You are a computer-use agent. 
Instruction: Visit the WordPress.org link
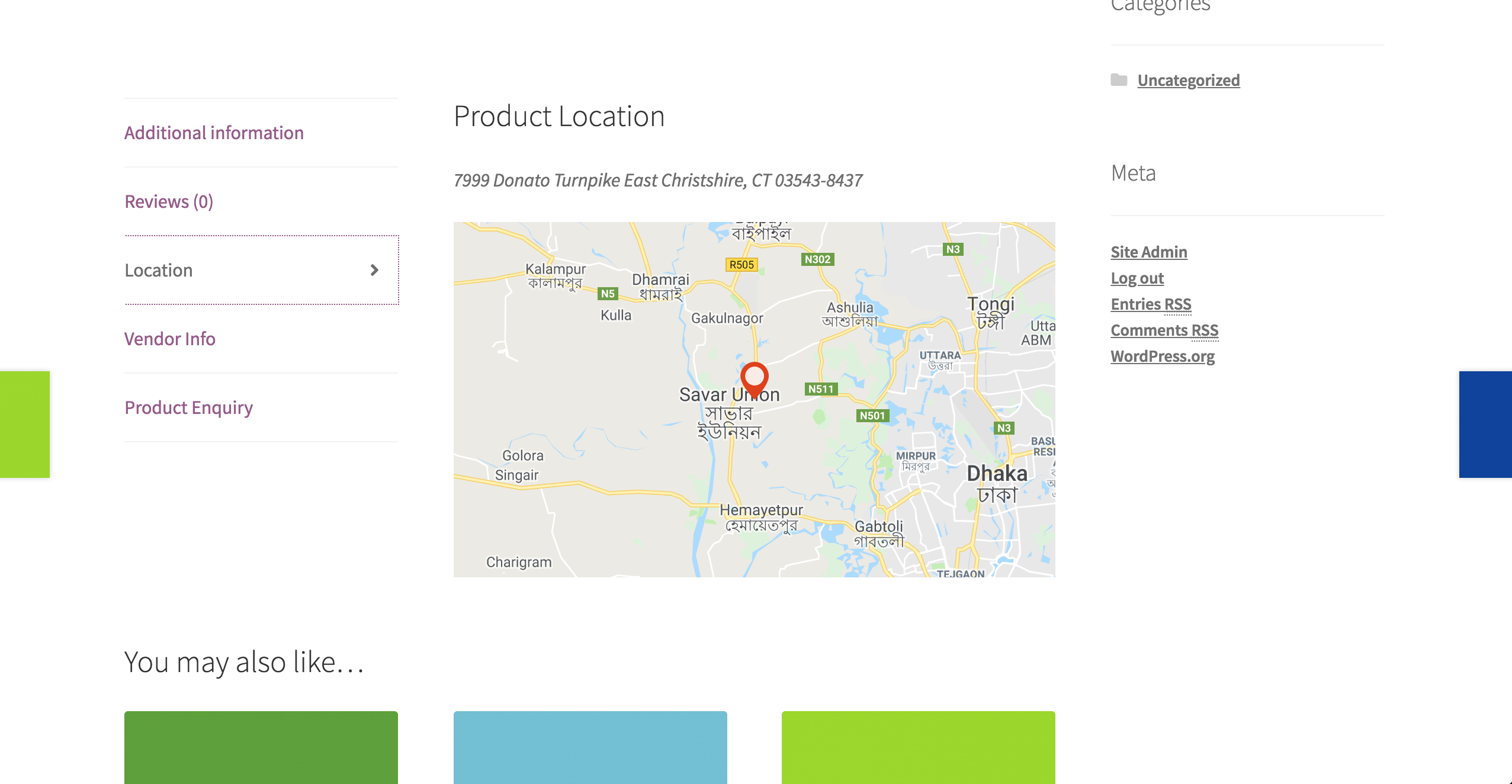(x=1162, y=356)
